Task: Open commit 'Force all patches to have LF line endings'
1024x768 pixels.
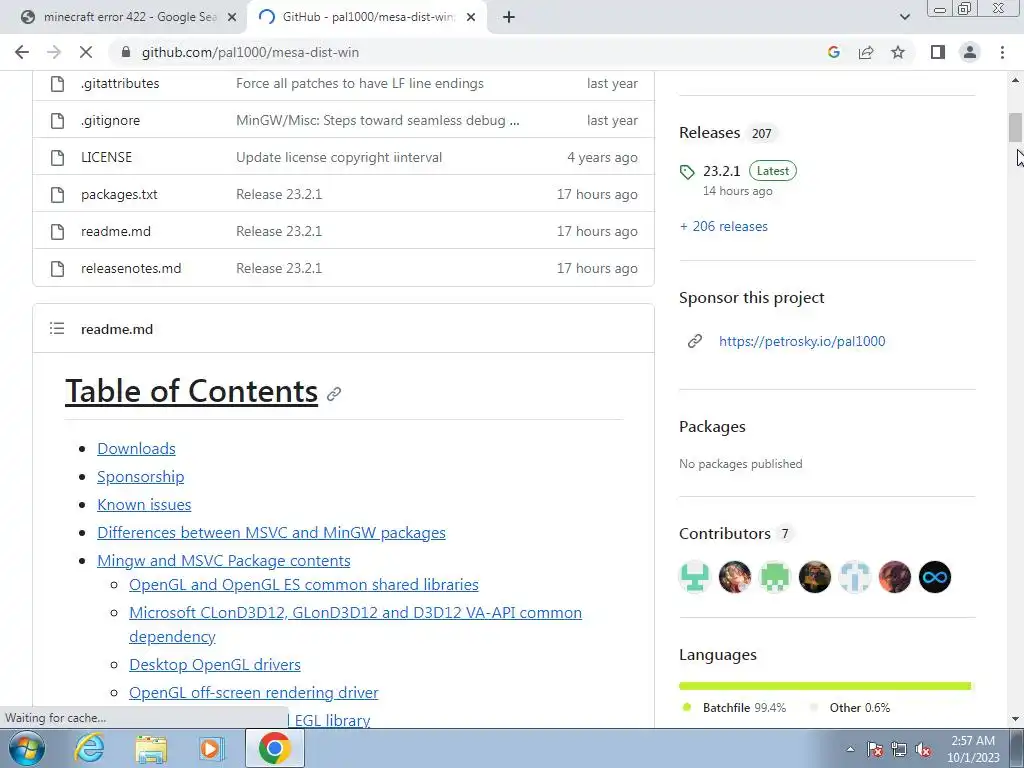Action: 360,84
